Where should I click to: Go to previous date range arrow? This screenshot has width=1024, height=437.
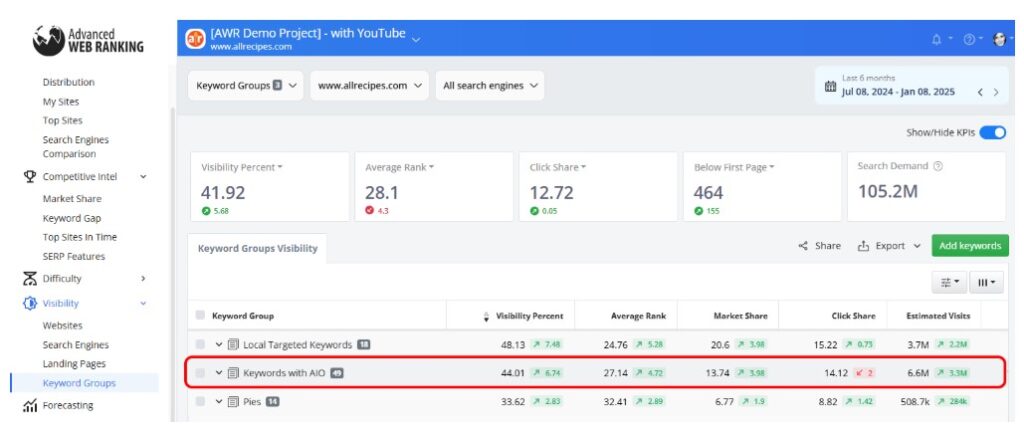coord(980,92)
